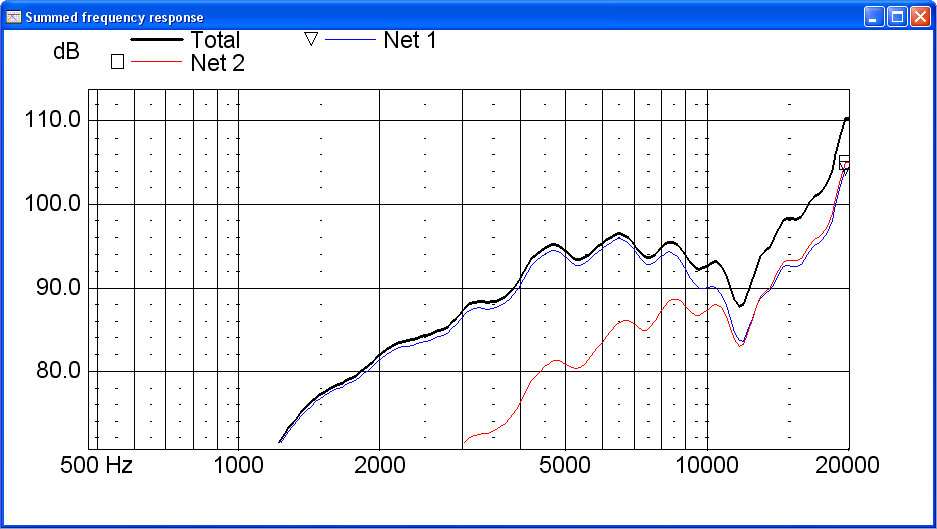Click the square marker in the Net 2 legend
Image resolution: width=937 pixels, height=529 pixels.
(118, 62)
